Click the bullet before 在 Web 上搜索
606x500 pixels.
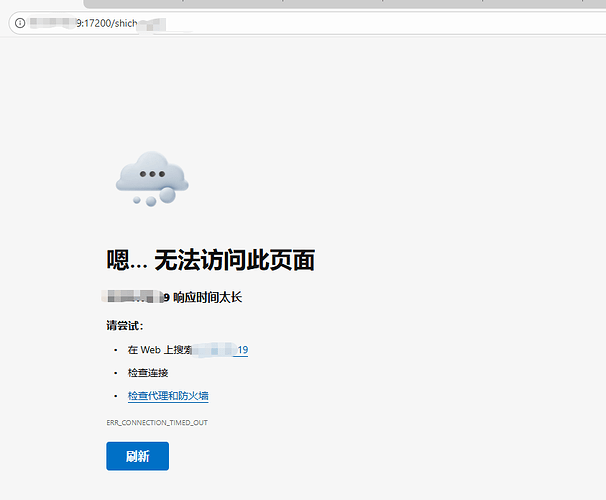pos(115,350)
